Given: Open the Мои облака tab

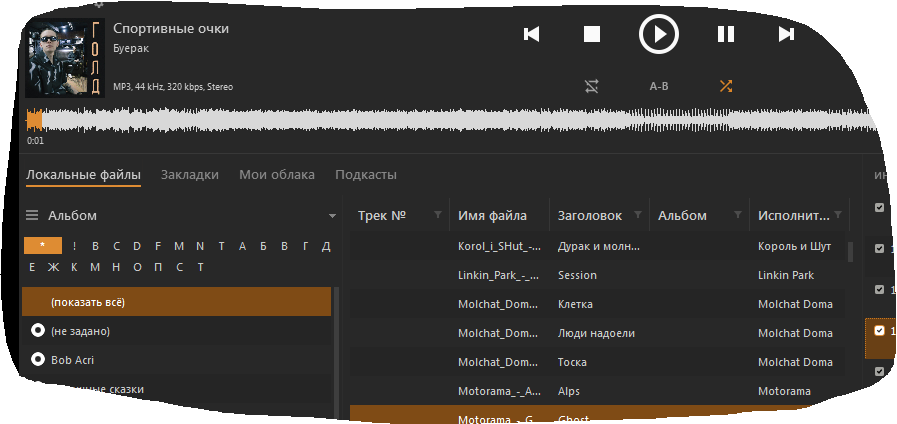Looking at the screenshot, I should pos(277,175).
